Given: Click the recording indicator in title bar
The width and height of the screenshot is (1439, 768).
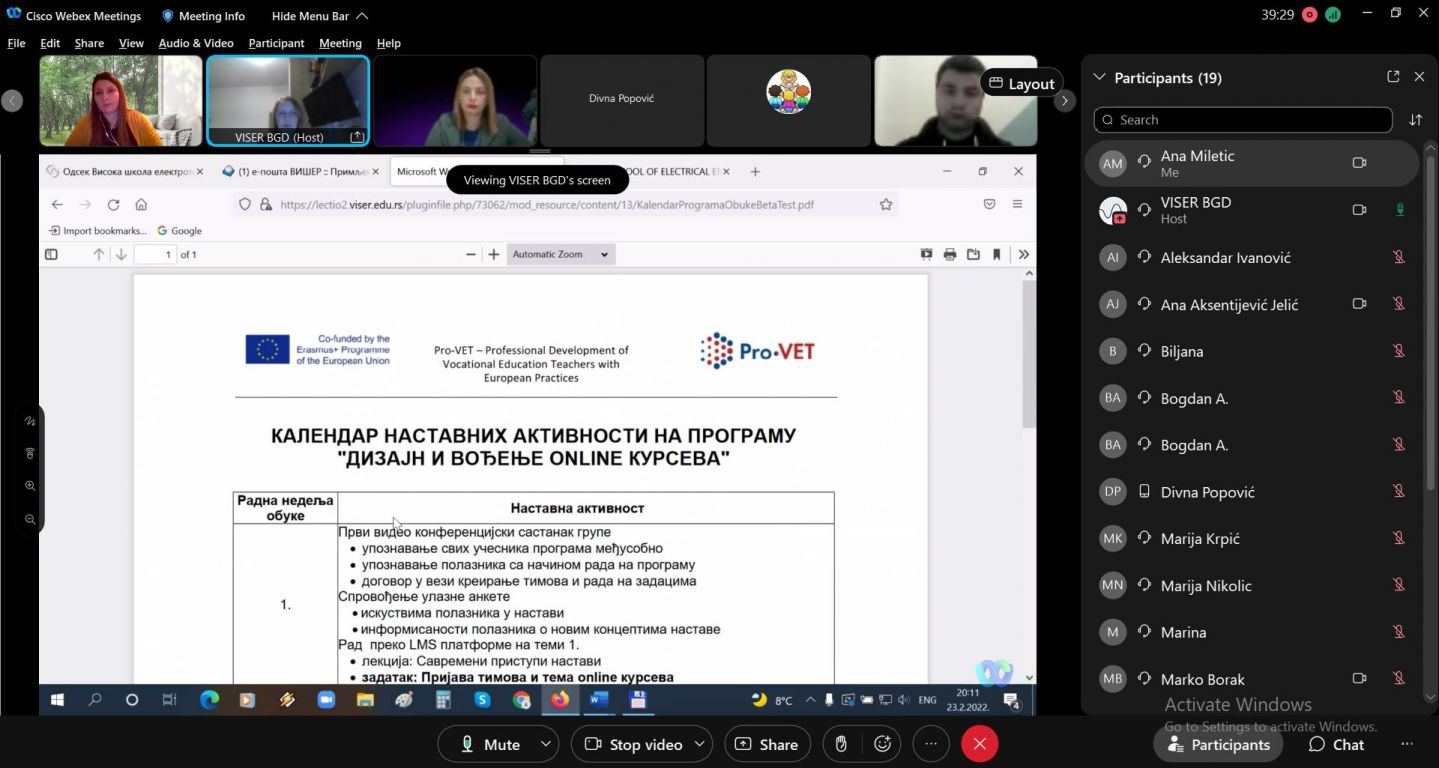Looking at the screenshot, I should coord(1310,15).
